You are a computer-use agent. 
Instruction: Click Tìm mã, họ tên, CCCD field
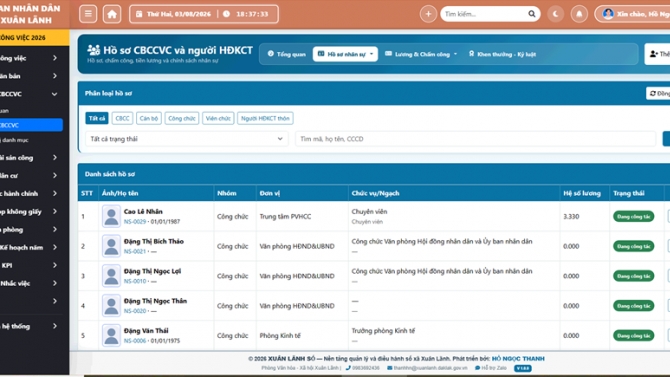click(475, 139)
